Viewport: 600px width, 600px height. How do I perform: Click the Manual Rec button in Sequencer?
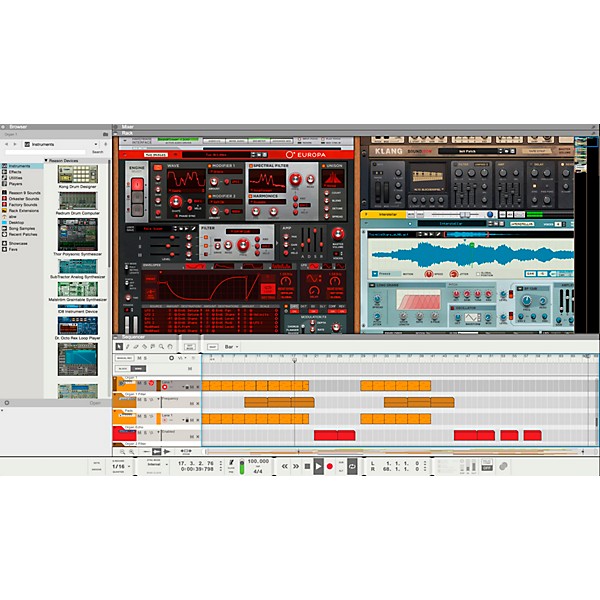[124, 358]
